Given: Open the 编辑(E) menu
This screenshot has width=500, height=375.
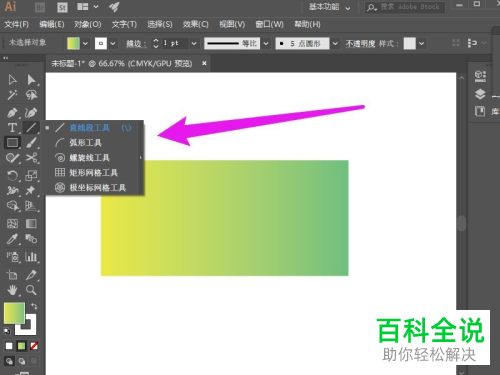Looking at the screenshot, I should [x=52, y=24].
